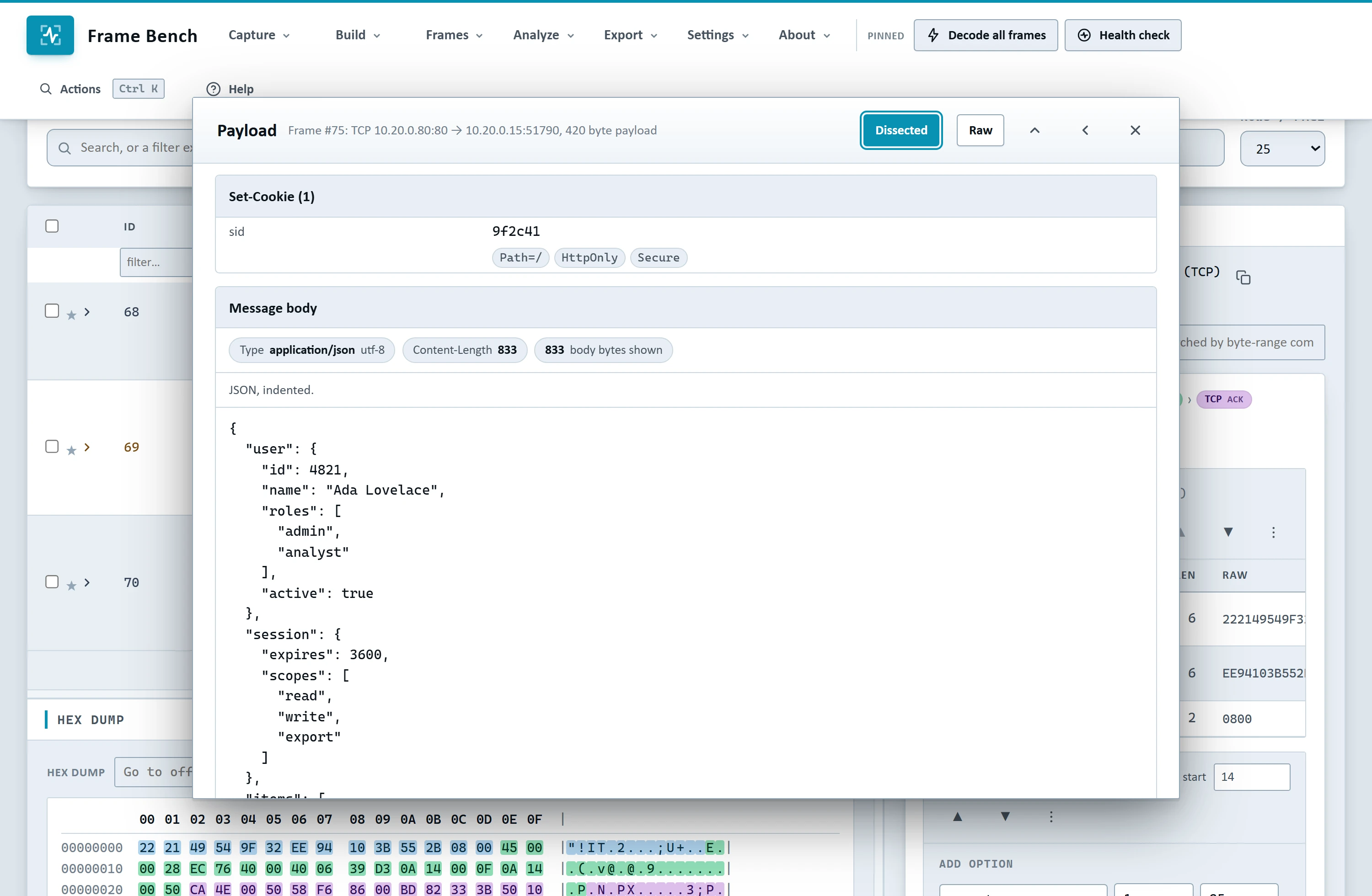Run the Health check
The height and width of the screenshot is (896, 1372).
pyautogui.click(x=1122, y=35)
